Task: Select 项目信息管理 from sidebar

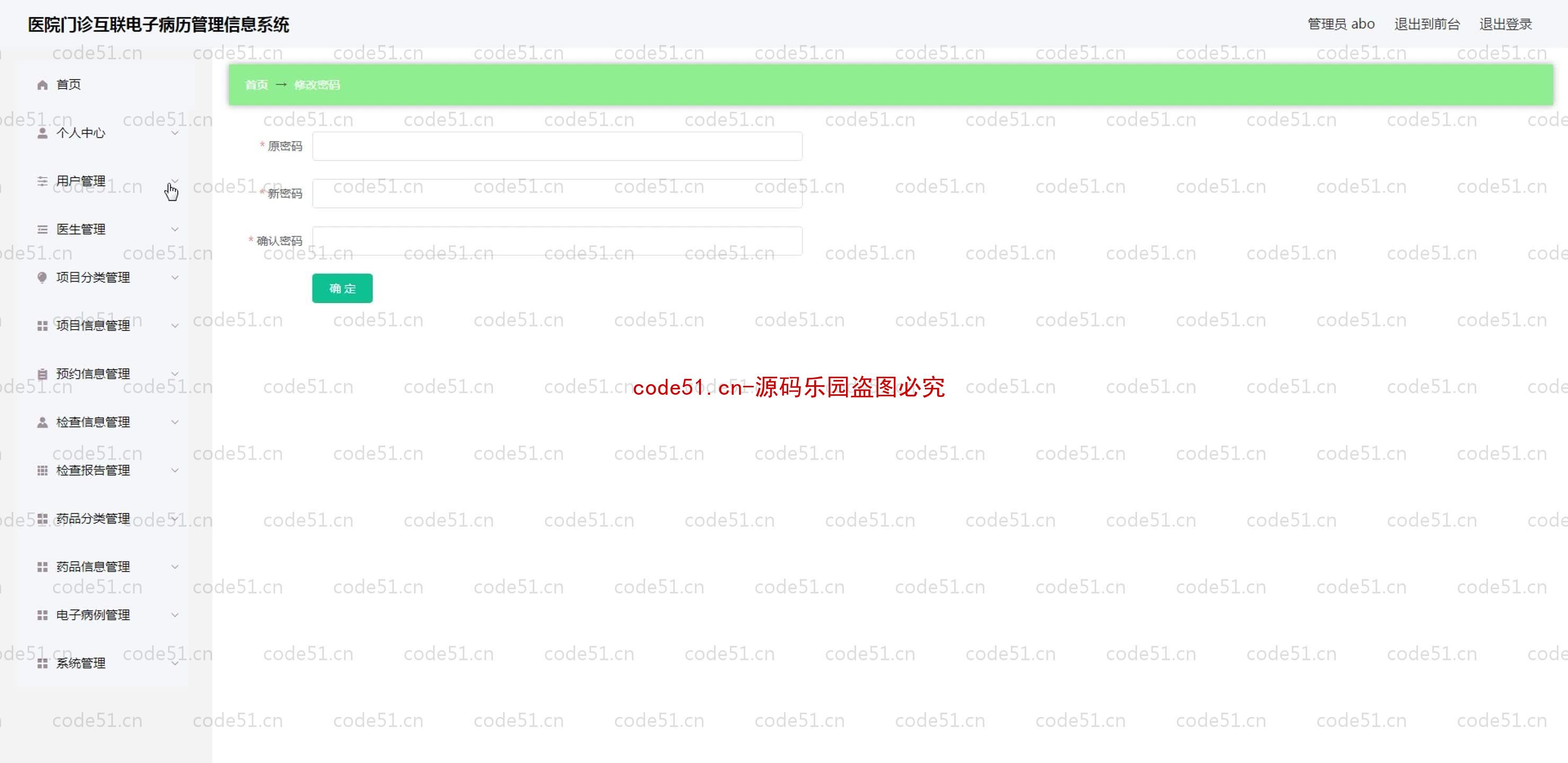Action: pyautogui.click(x=93, y=325)
